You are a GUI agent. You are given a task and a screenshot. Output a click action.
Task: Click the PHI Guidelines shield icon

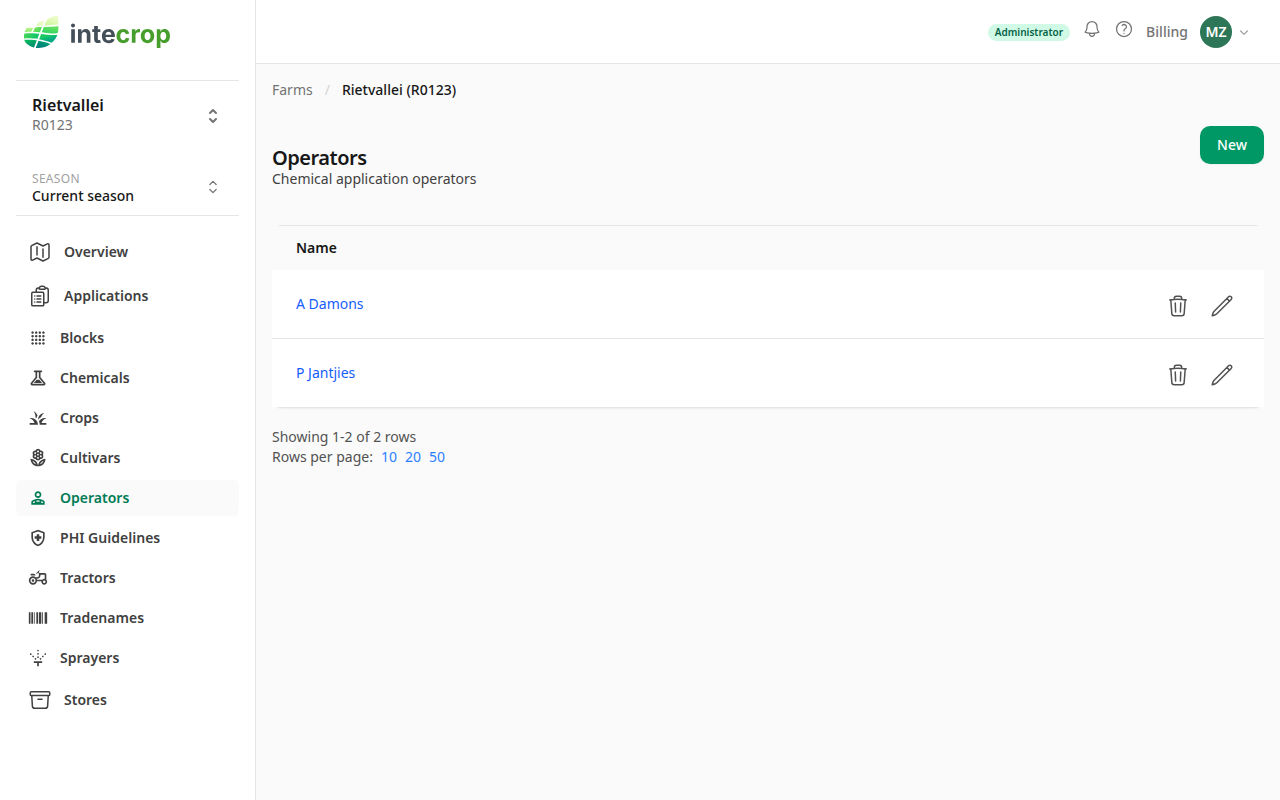(38, 538)
